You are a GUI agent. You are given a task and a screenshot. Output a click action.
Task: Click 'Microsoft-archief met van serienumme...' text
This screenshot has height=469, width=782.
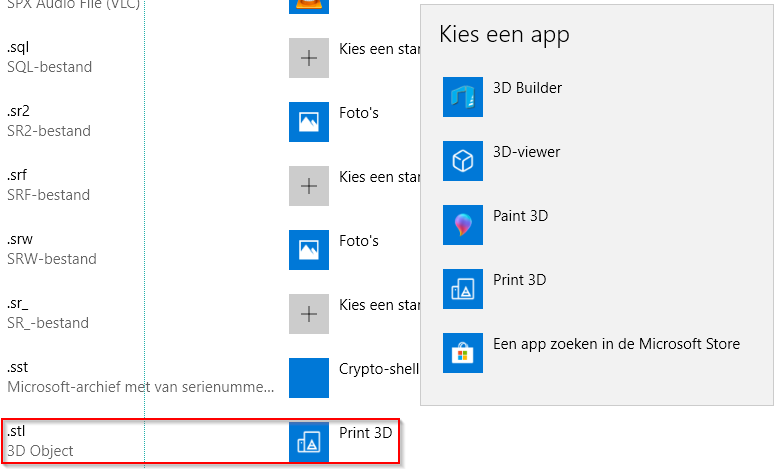pos(141,387)
